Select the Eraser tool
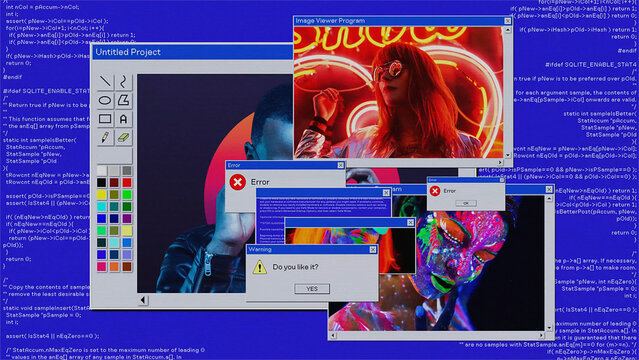 pos(123,137)
